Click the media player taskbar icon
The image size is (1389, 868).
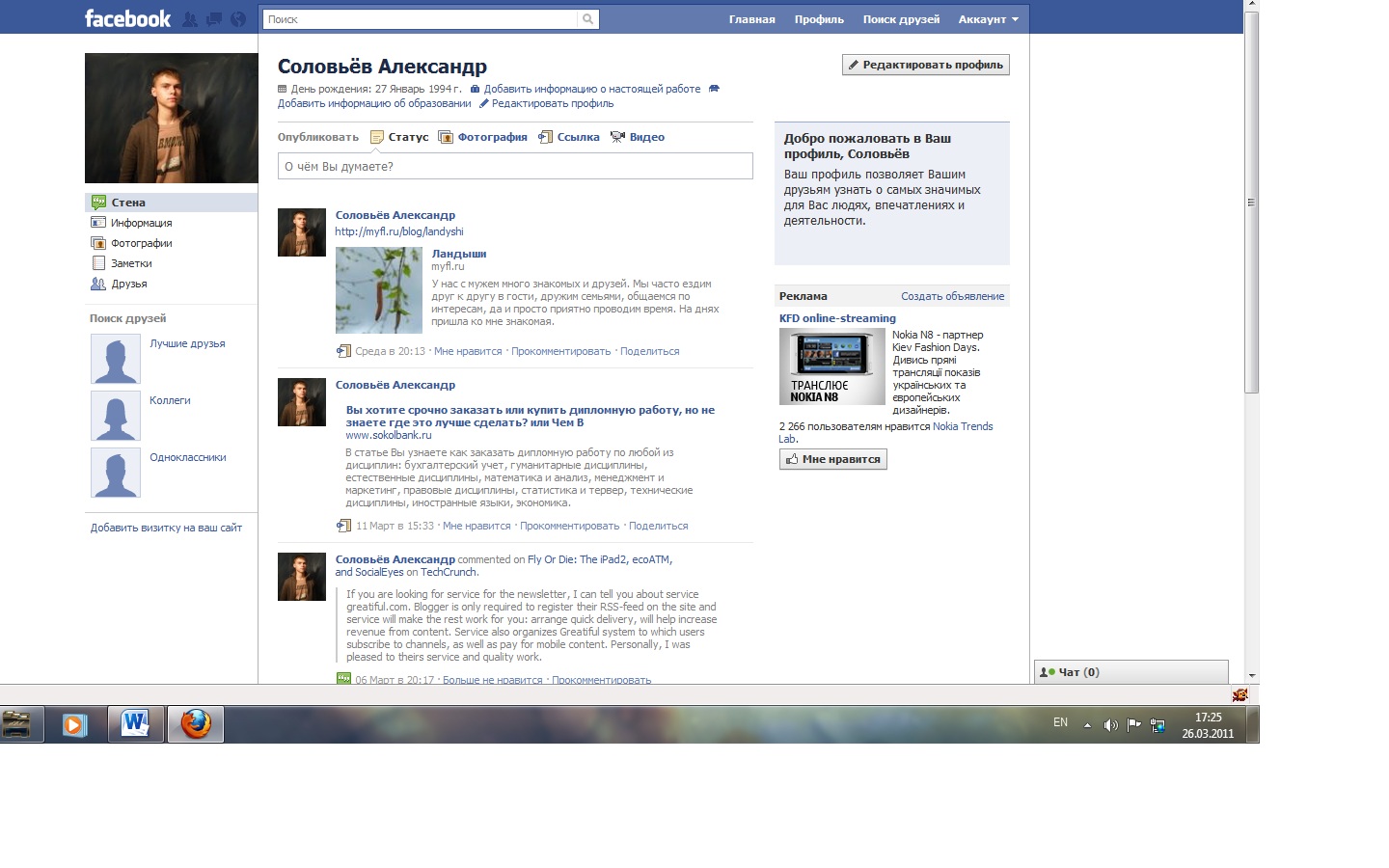(x=74, y=724)
